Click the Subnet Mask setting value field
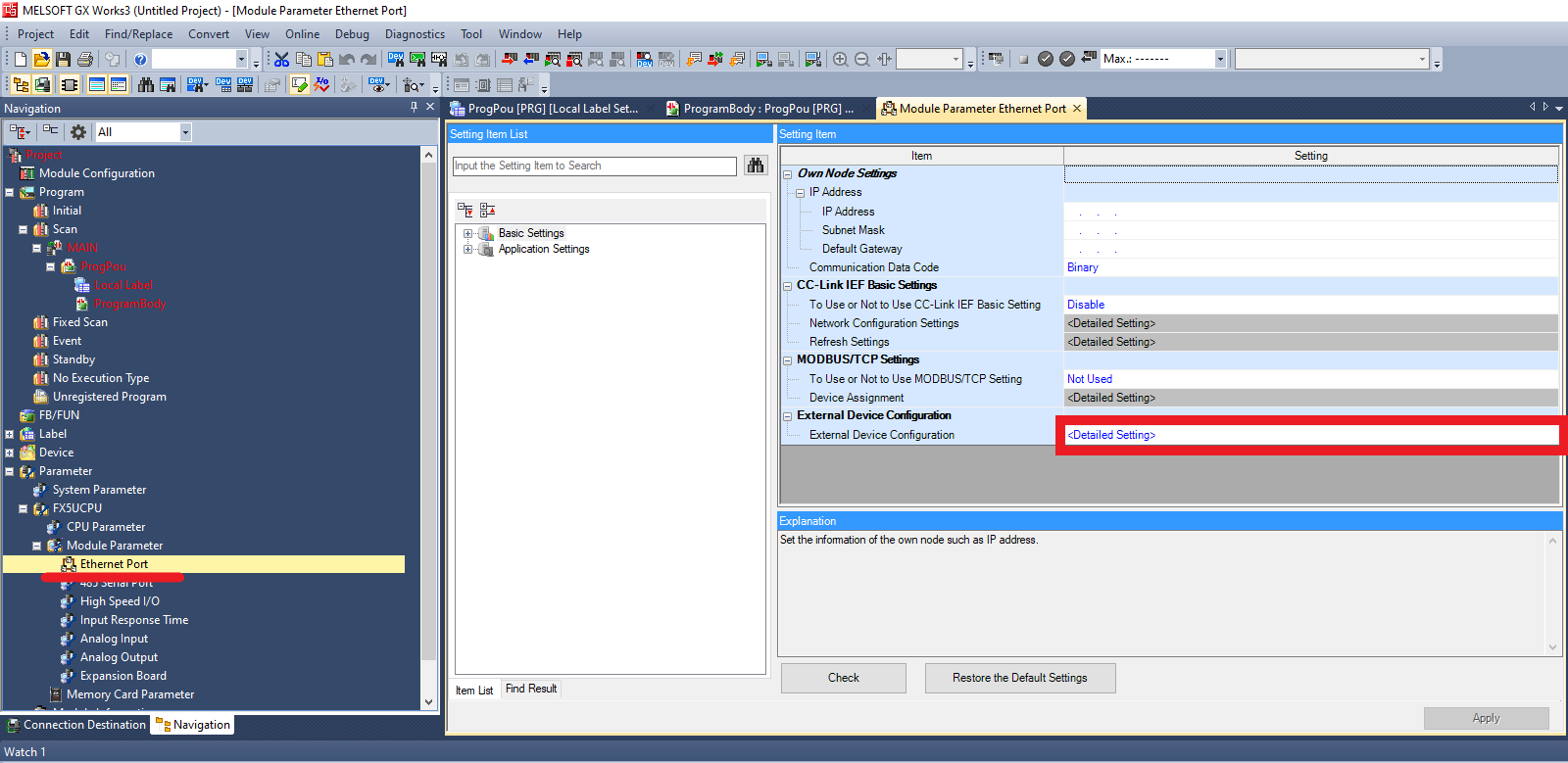Screen dimensions: 1568x763 pos(1311,230)
